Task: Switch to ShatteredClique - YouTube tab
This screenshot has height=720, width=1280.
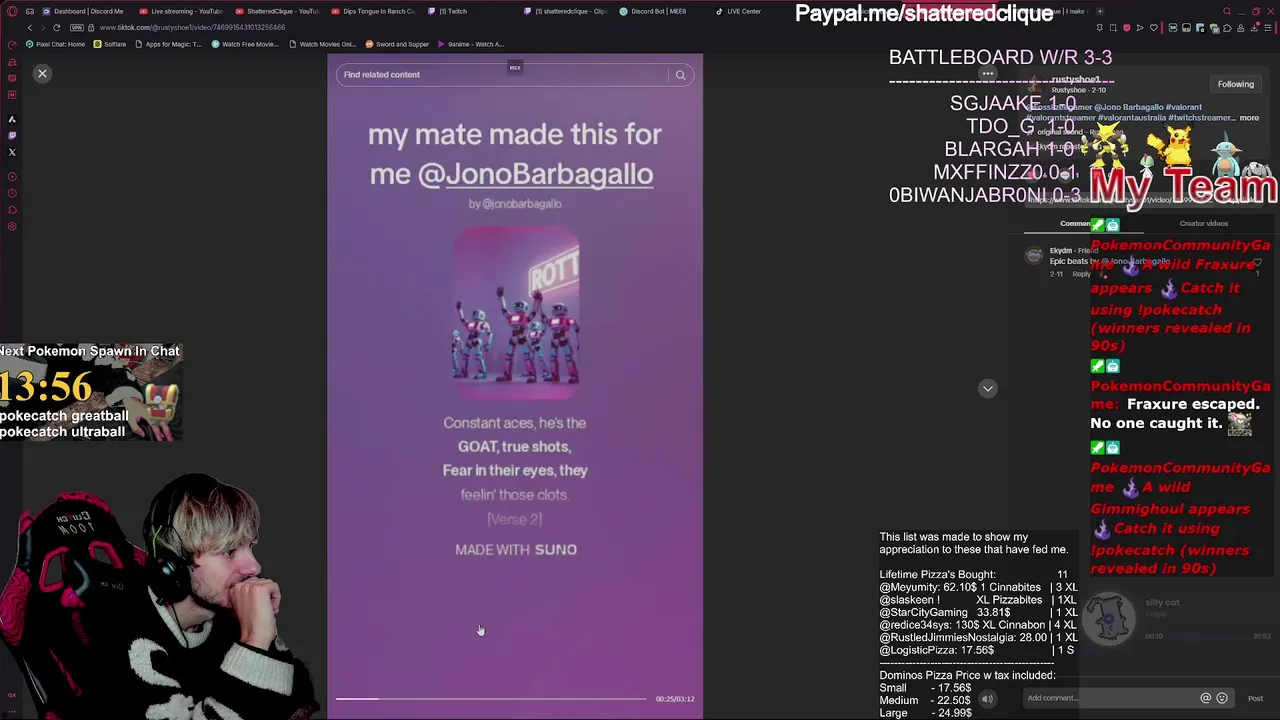Action: pos(276,11)
